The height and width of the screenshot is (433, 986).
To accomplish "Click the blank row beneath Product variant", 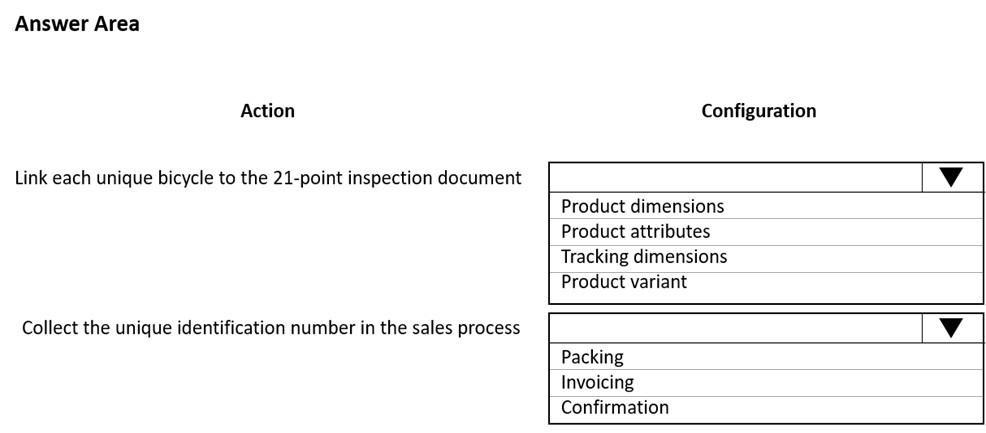I will coord(765,298).
